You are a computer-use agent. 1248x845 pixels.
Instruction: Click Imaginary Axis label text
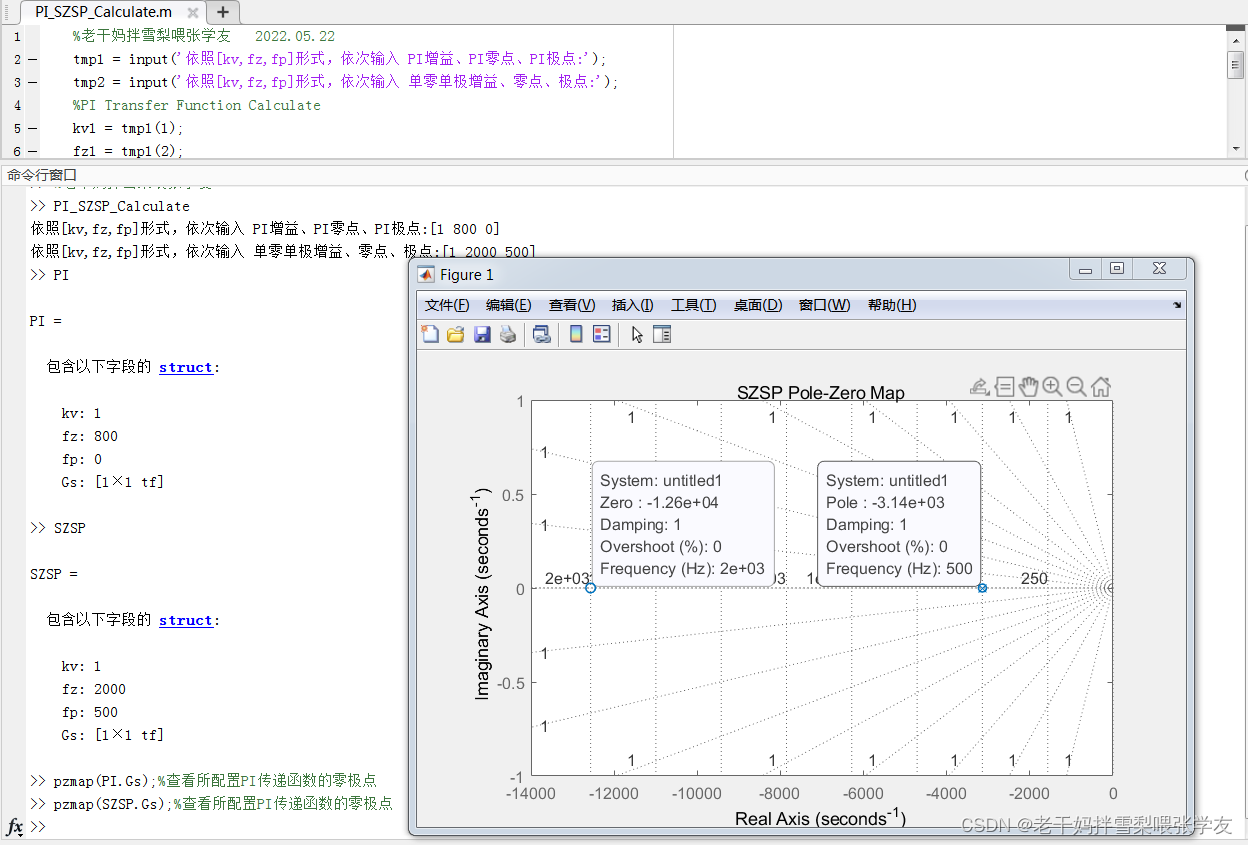click(x=483, y=594)
